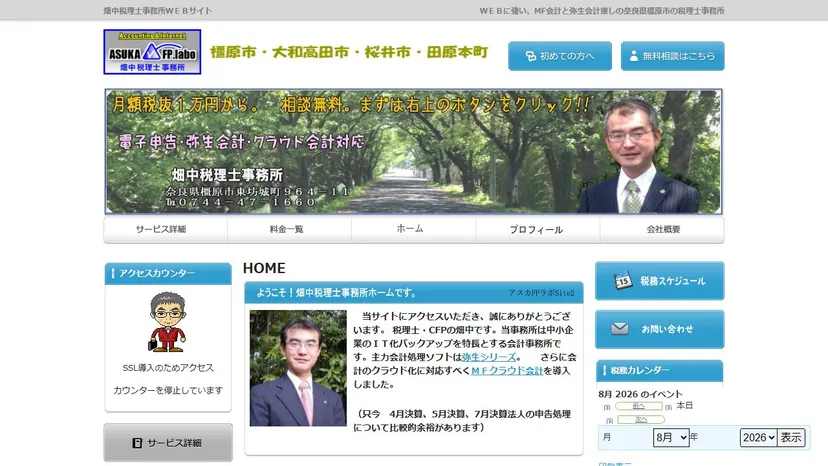This screenshot has height=466, width=828.
Task: Click the お問い合わせ sidebar button
Action: click(660, 329)
